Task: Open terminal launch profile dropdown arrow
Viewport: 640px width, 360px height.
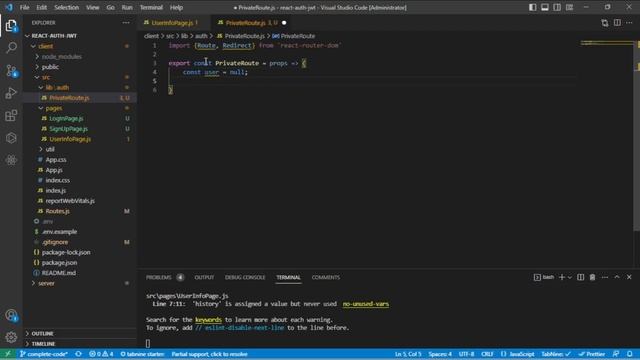Action: point(570,277)
